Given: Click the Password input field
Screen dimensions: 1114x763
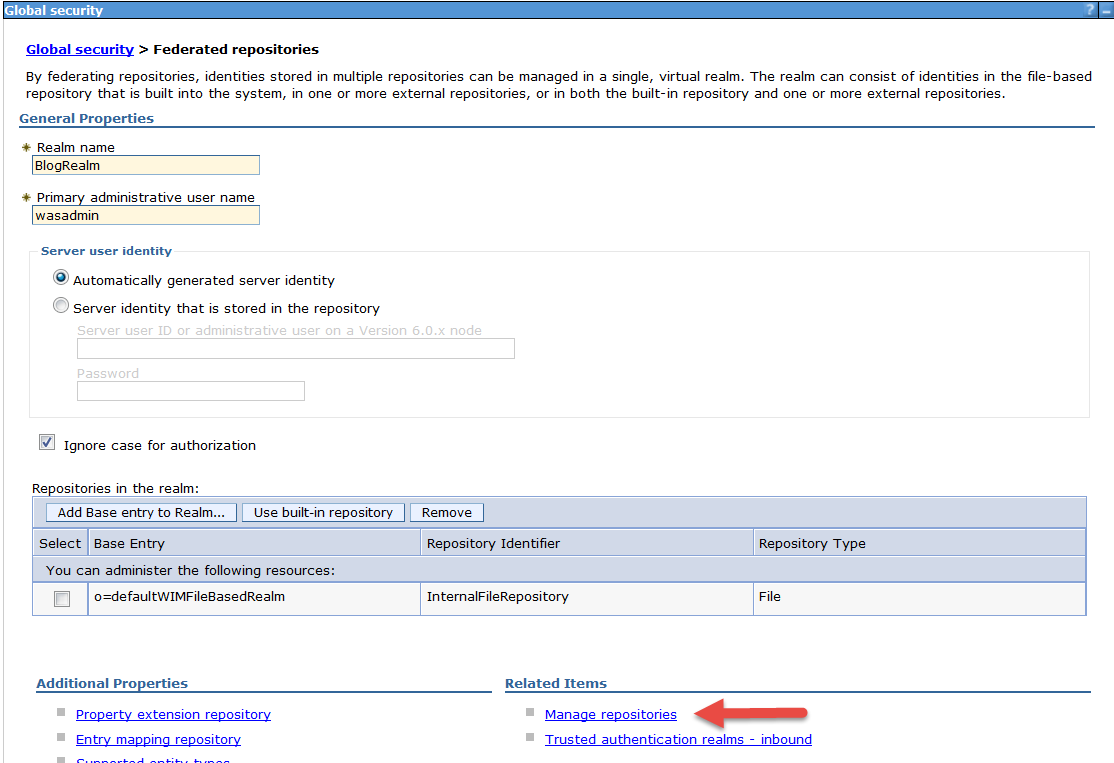Looking at the screenshot, I should pos(190,391).
